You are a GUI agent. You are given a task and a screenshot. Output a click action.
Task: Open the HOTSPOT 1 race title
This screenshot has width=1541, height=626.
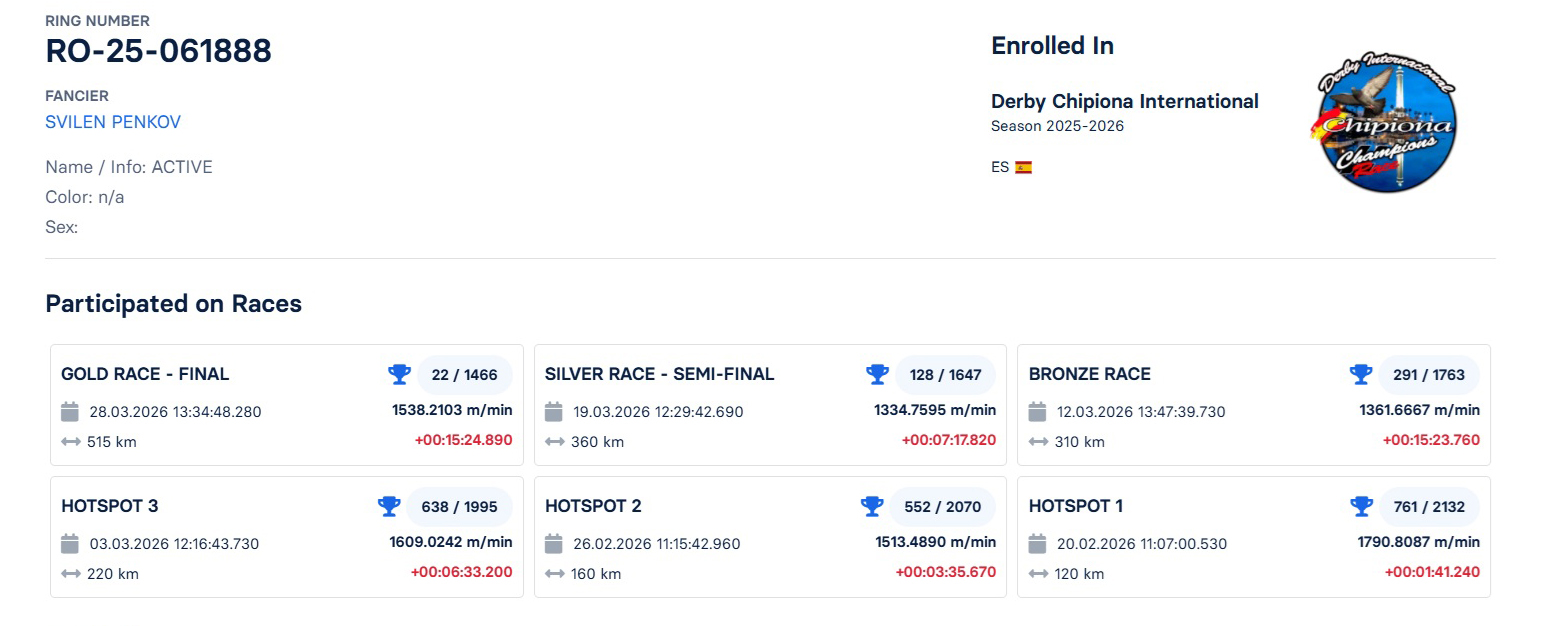click(1075, 506)
